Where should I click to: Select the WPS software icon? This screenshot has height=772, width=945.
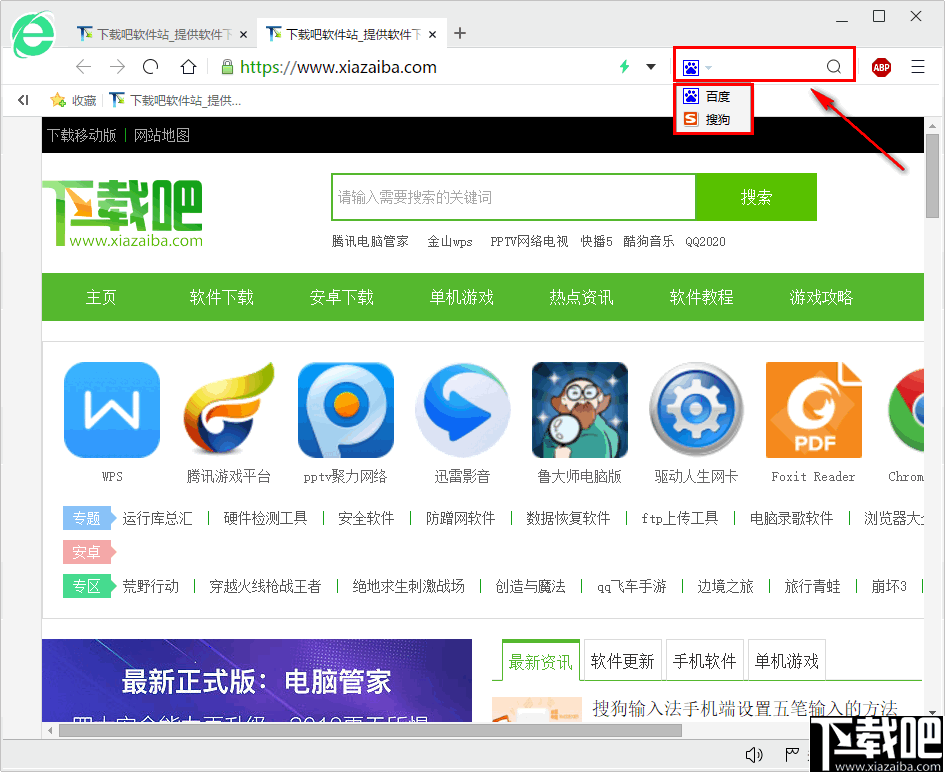tap(111, 410)
